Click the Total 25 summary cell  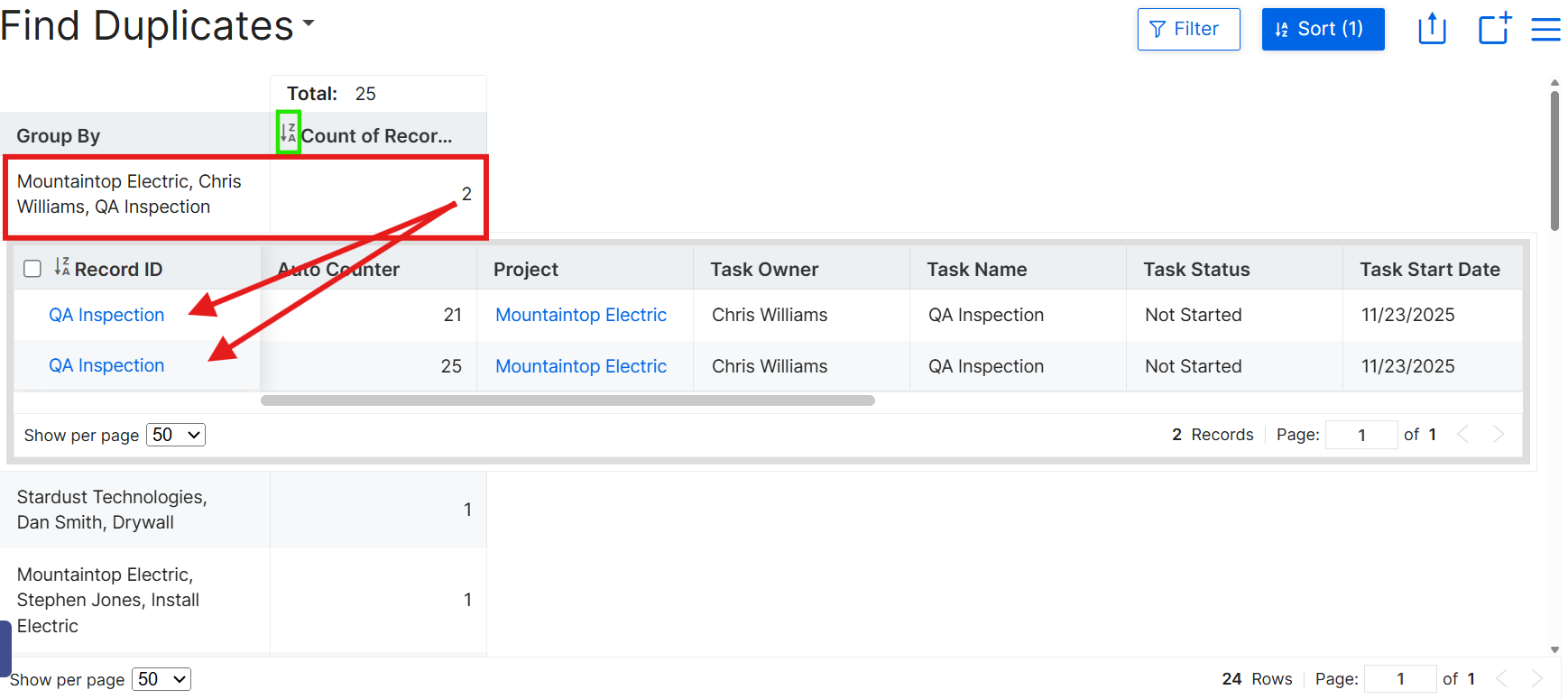[x=379, y=94]
